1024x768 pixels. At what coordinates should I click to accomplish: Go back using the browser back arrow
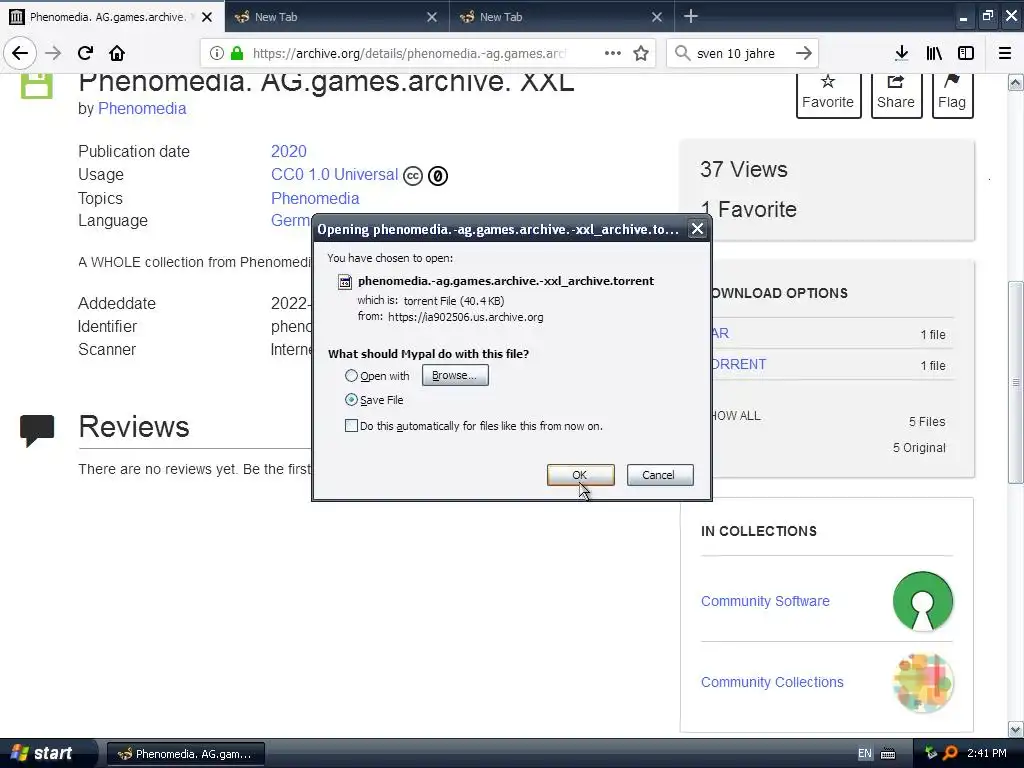[x=20, y=53]
